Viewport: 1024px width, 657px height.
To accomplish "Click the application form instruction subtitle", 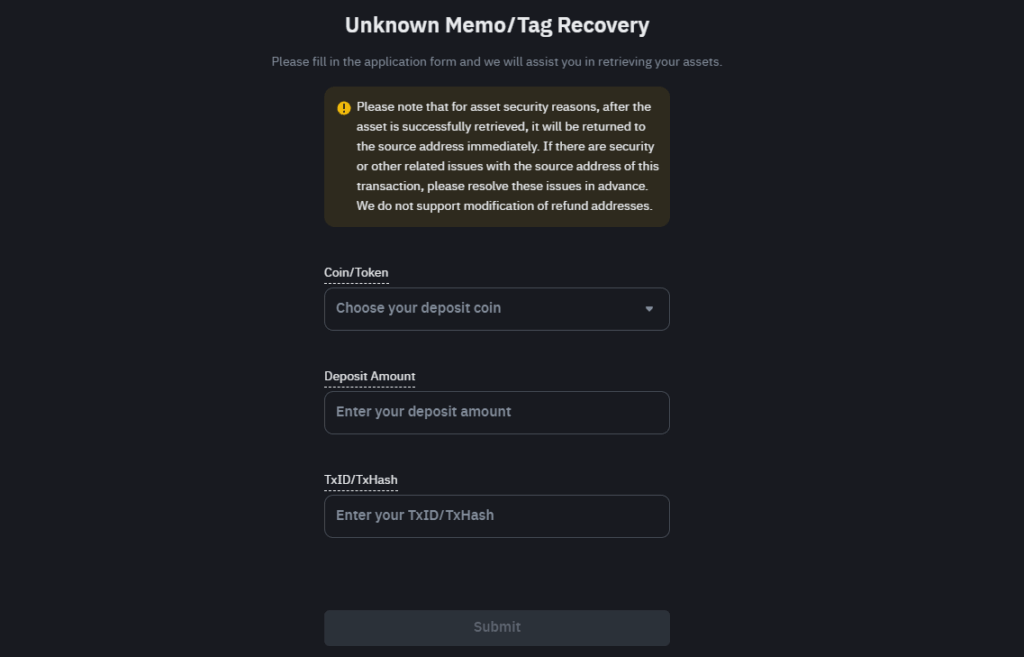I will (x=497, y=61).
